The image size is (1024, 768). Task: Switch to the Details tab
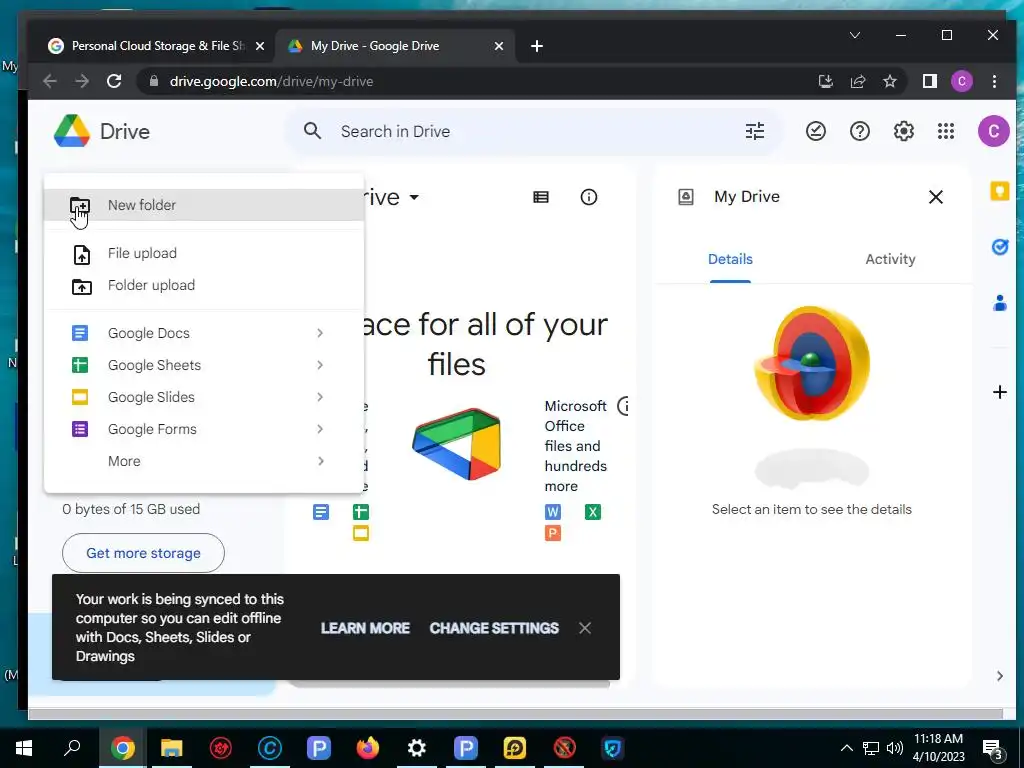click(x=730, y=259)
